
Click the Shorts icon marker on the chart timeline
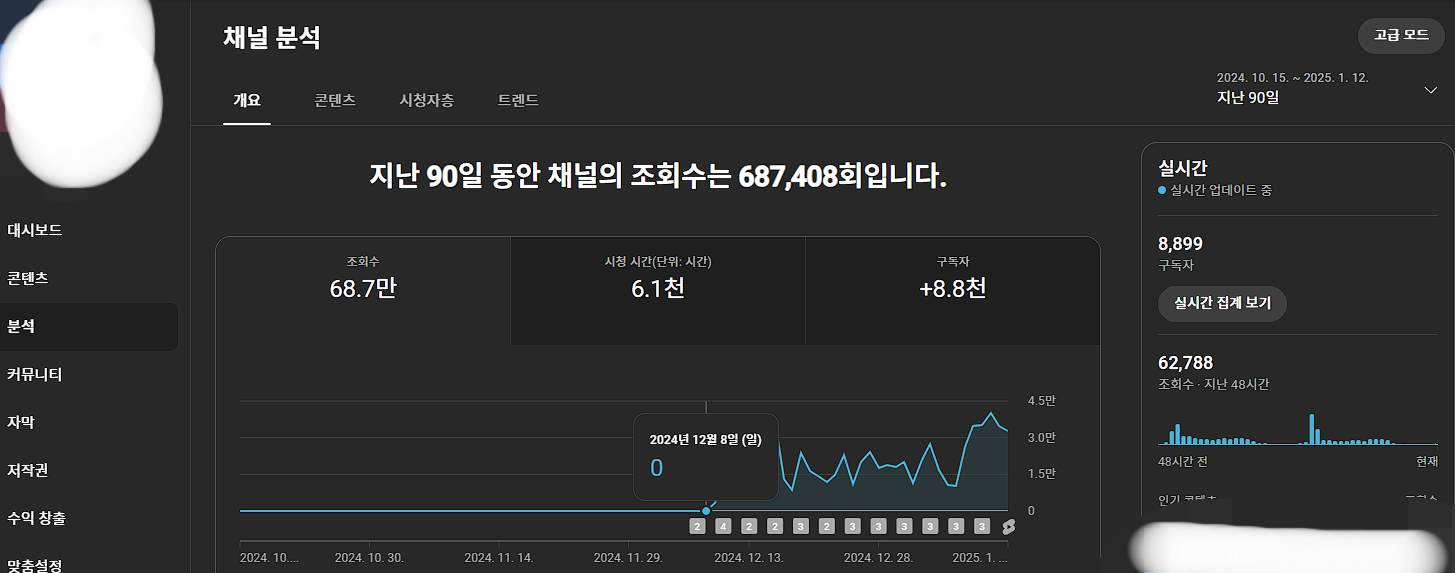pyautogui.click(x=1009, y=526)
